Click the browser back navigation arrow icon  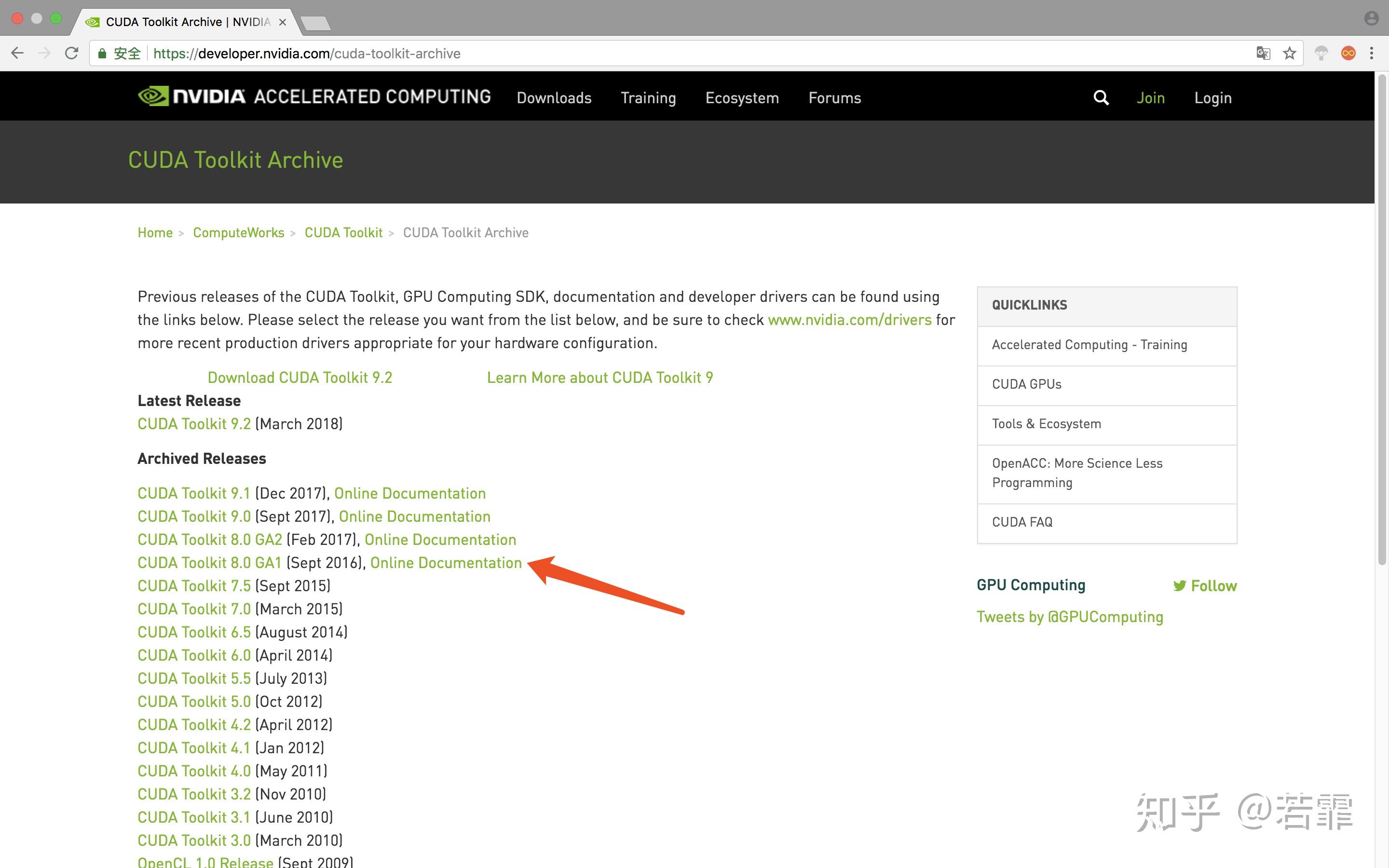pos(17,53)
